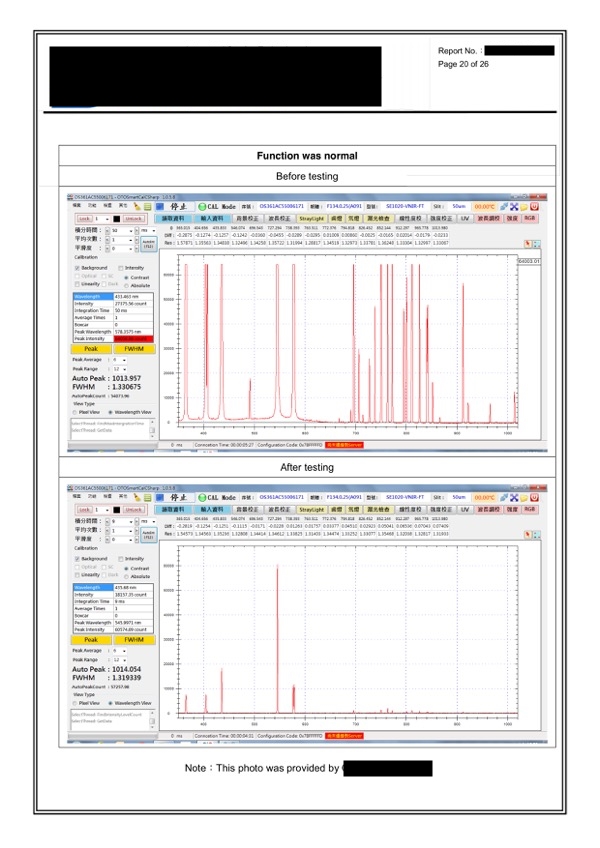Click the yellow folder icon in Before testing toolbar

(x=524, y=207)
